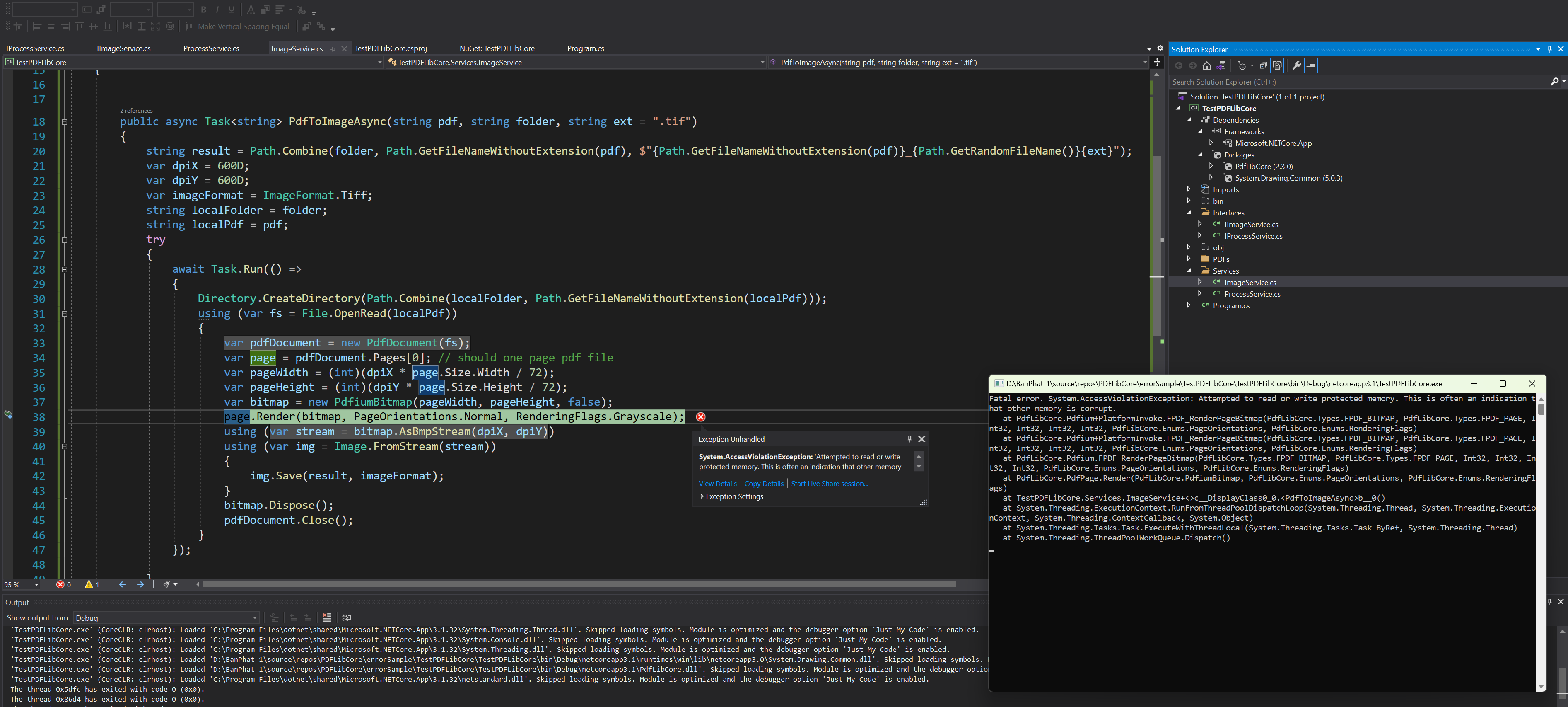Click the View Details link in the exception popup
Viewport: 1568px width, 707px height.
click(x=718, y=483)
